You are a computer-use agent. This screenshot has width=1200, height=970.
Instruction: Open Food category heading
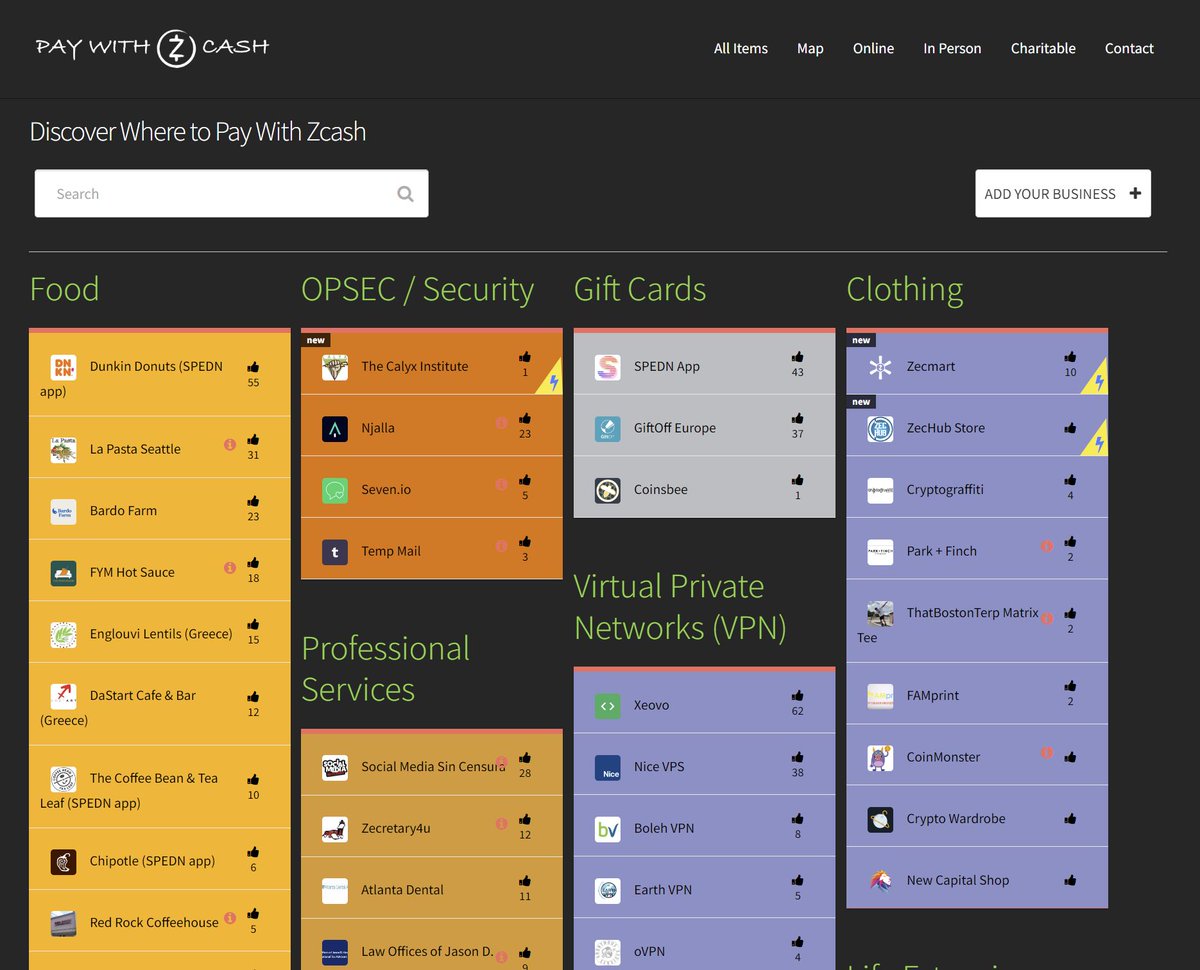[x=65, y=289]
